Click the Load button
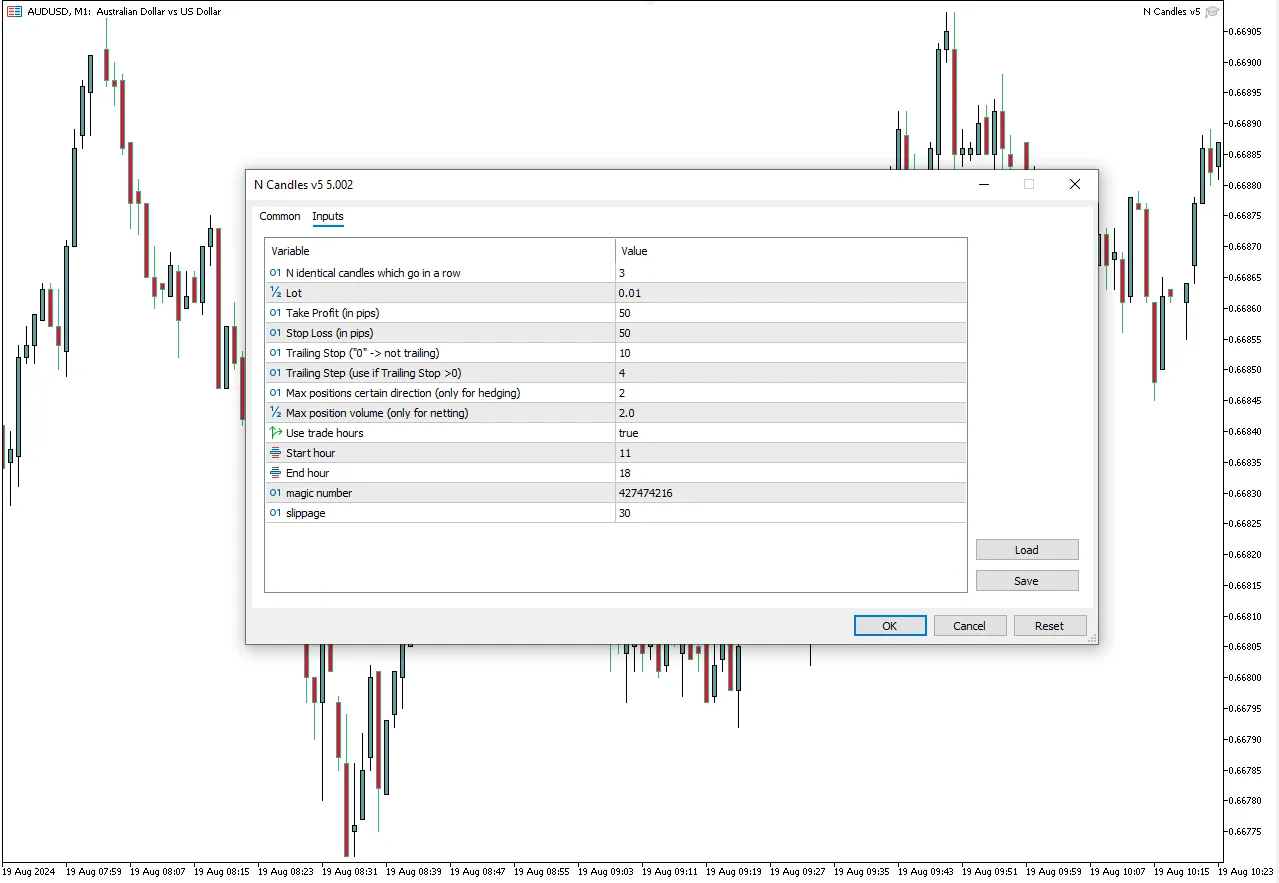This screenshot has width=1279, height=883. tap(1026, 550)
